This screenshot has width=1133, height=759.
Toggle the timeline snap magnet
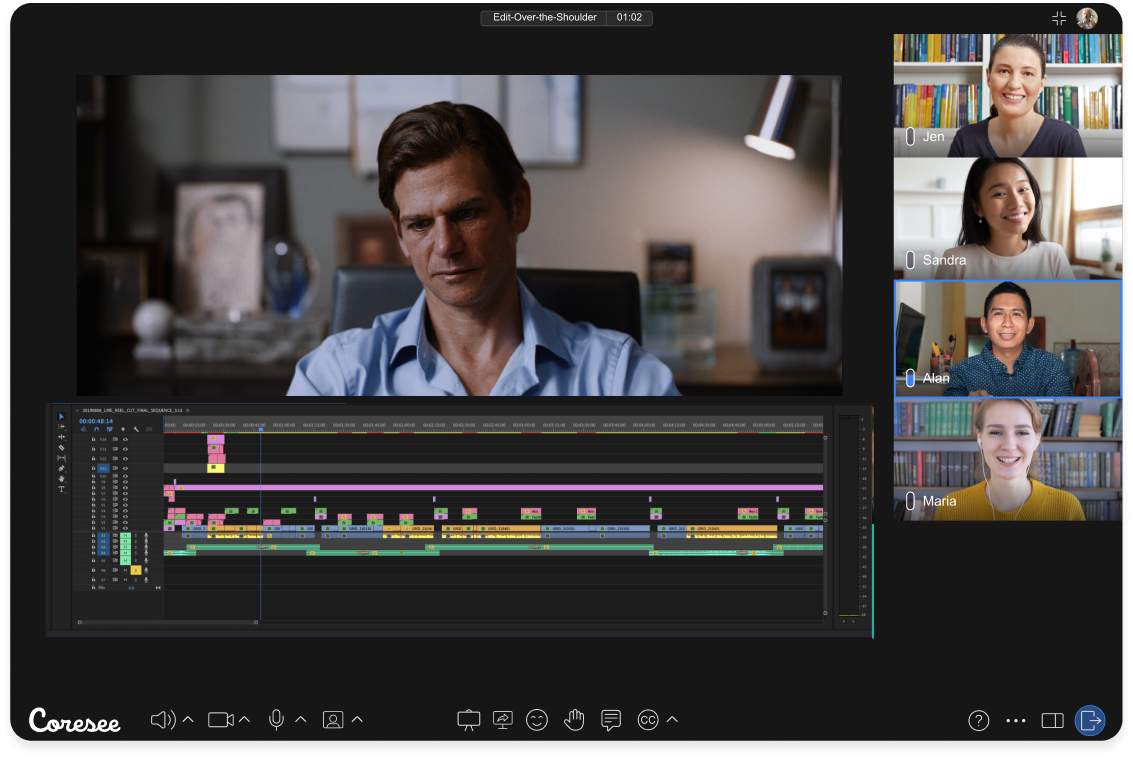(96, 429)
